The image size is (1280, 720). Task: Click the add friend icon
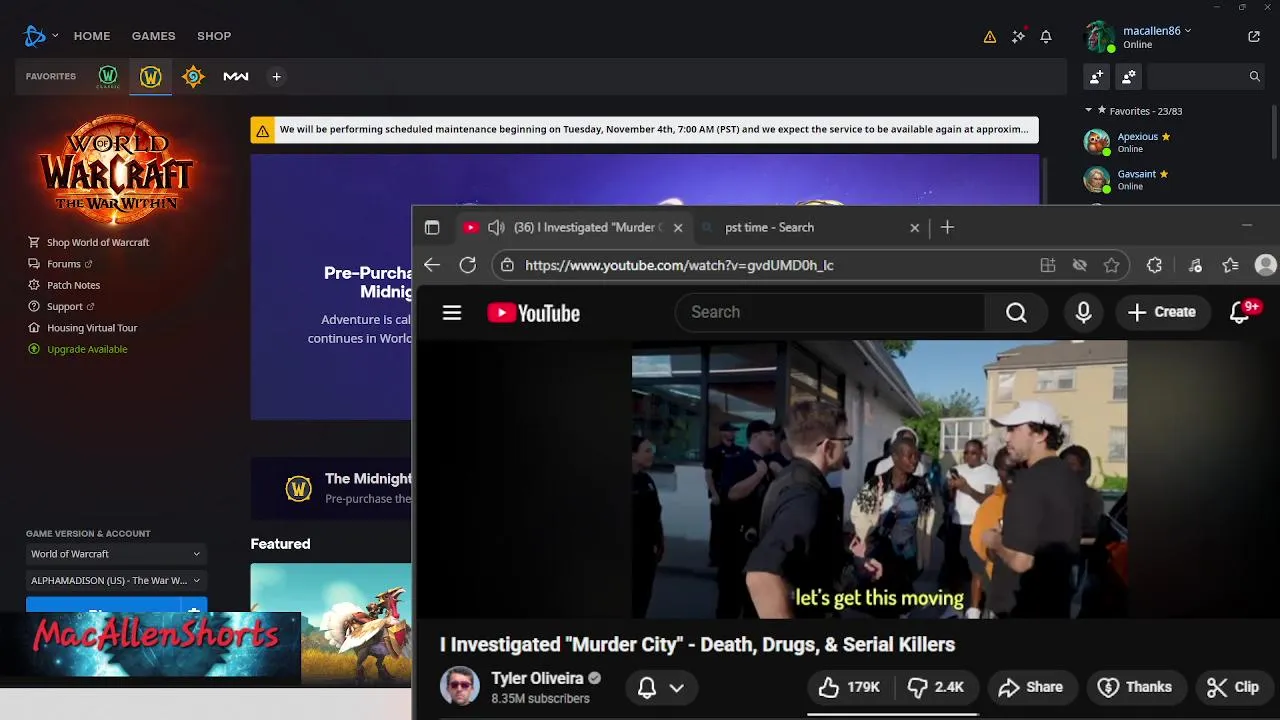(x=1097, y=76)
